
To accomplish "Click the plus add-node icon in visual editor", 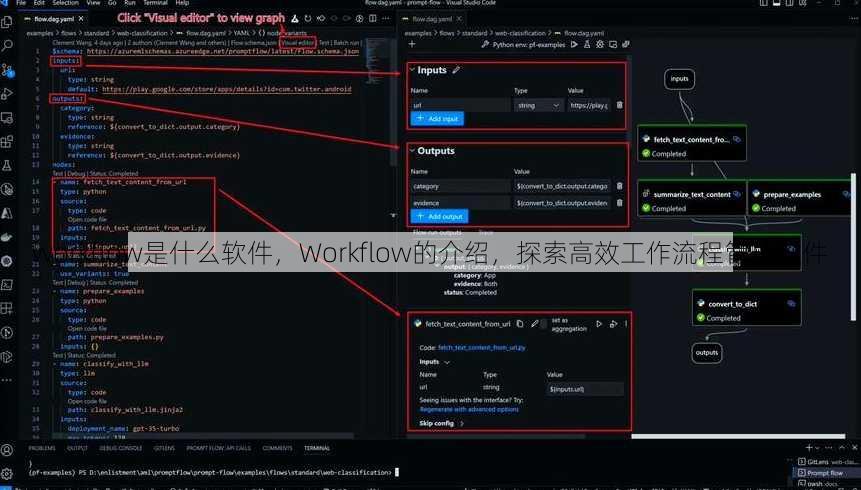I will coord(412,44).
